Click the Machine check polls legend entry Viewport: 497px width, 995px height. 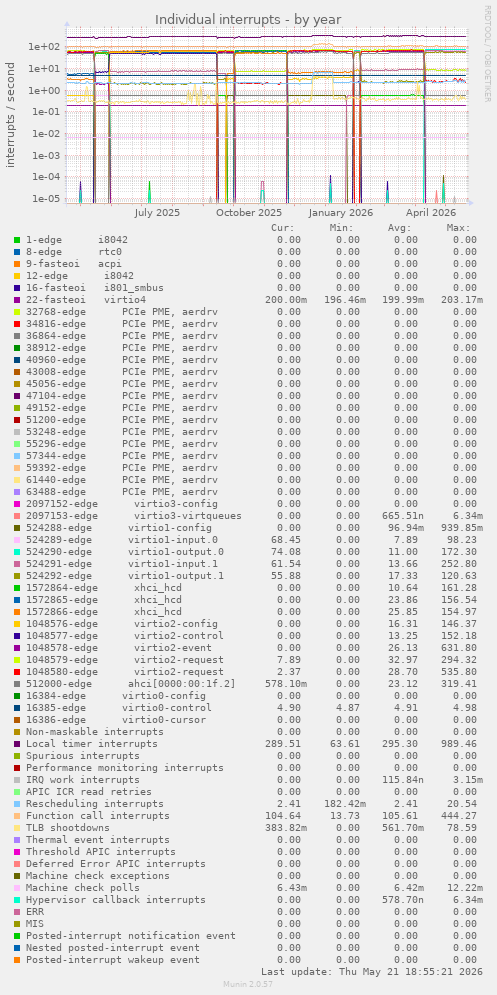(81, 888)
